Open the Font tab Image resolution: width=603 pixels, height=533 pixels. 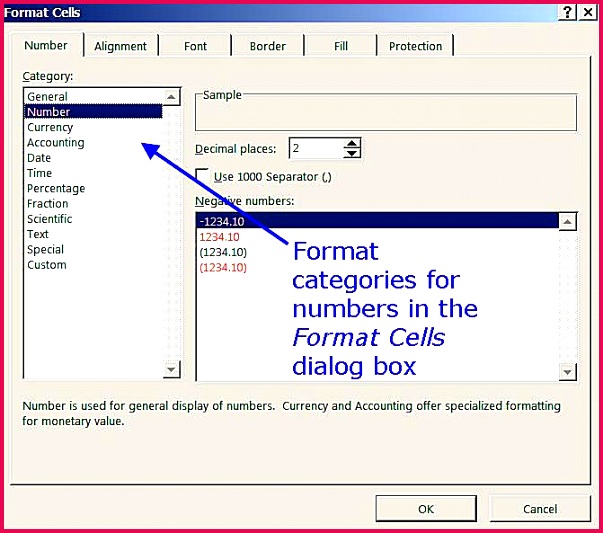pyautogui.click(x=195, y=46)
